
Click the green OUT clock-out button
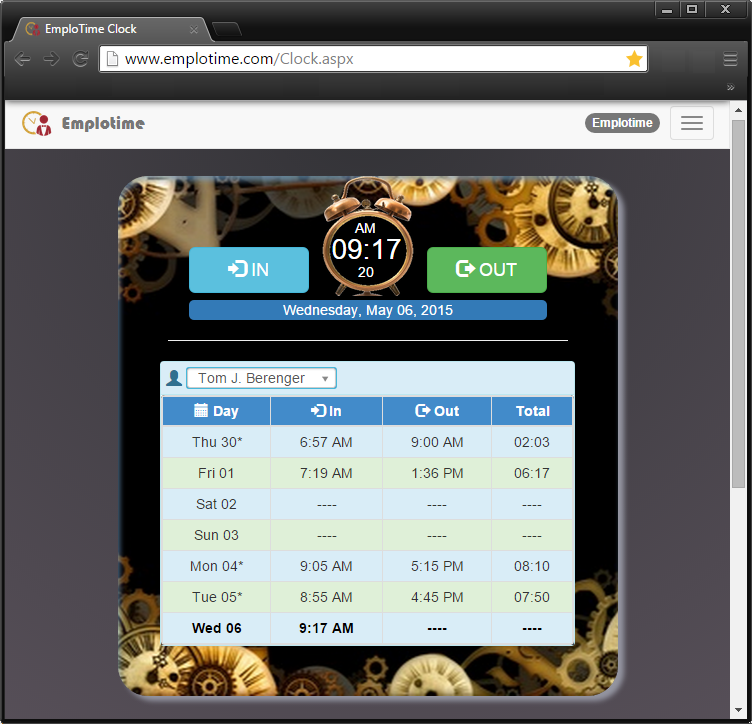point(487,269)
